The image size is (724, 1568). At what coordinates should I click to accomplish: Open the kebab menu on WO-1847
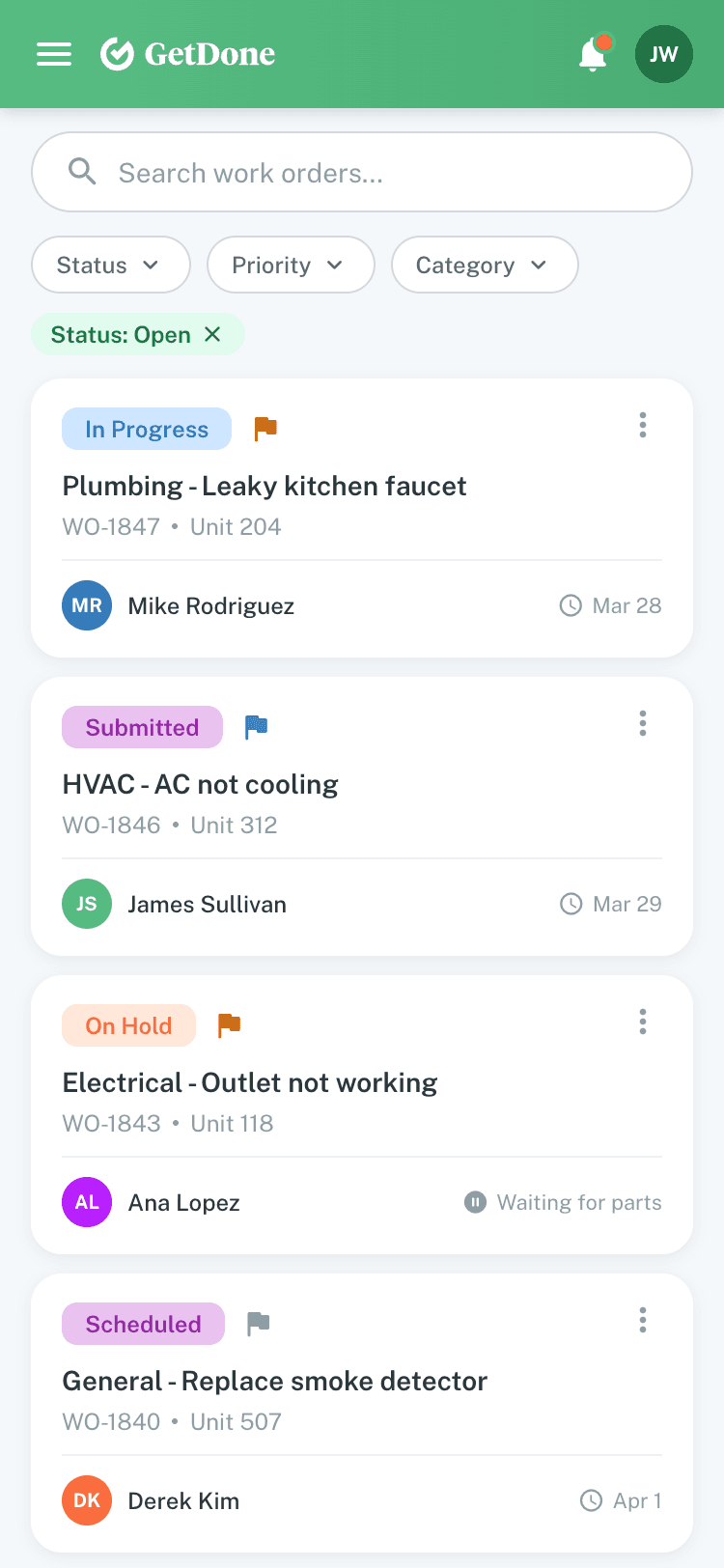(642, 425)
